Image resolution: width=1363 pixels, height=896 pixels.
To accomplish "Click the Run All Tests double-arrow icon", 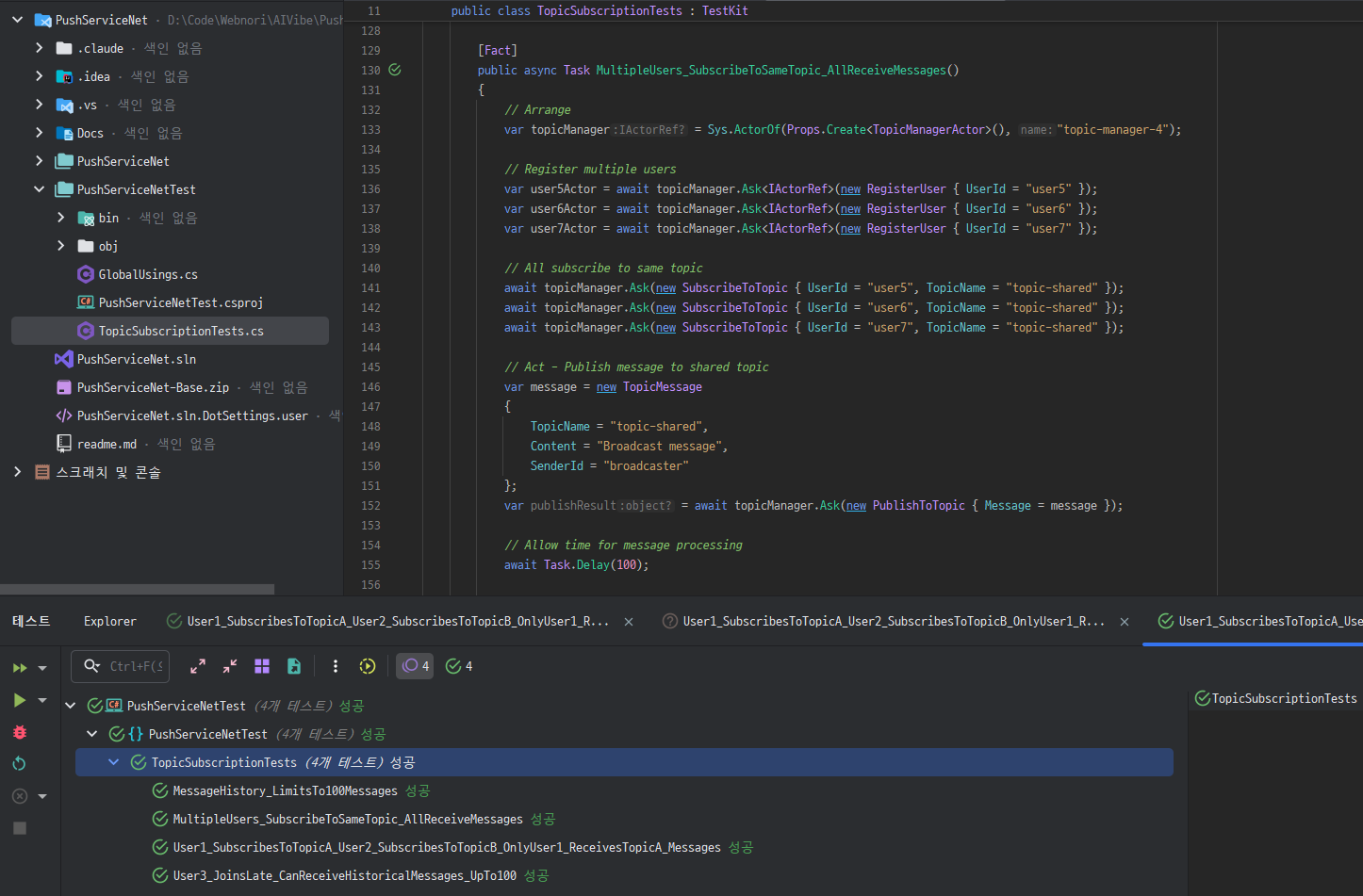I will point(19,668).
